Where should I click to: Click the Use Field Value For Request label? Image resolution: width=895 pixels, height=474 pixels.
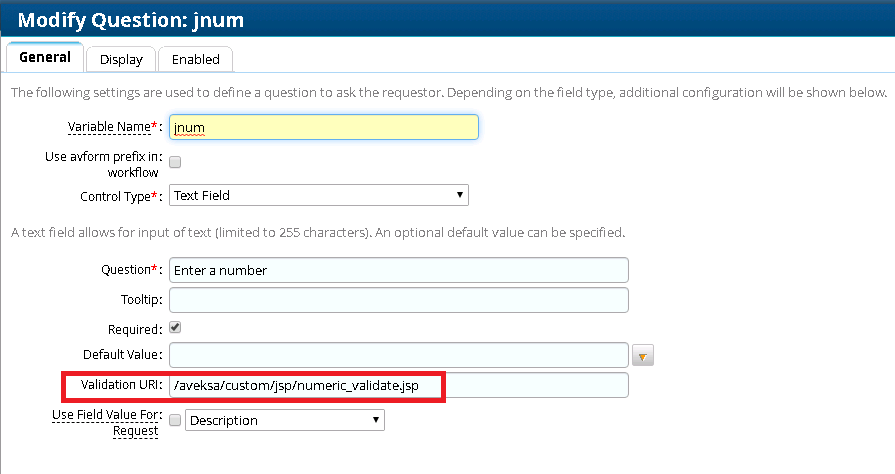105,422
